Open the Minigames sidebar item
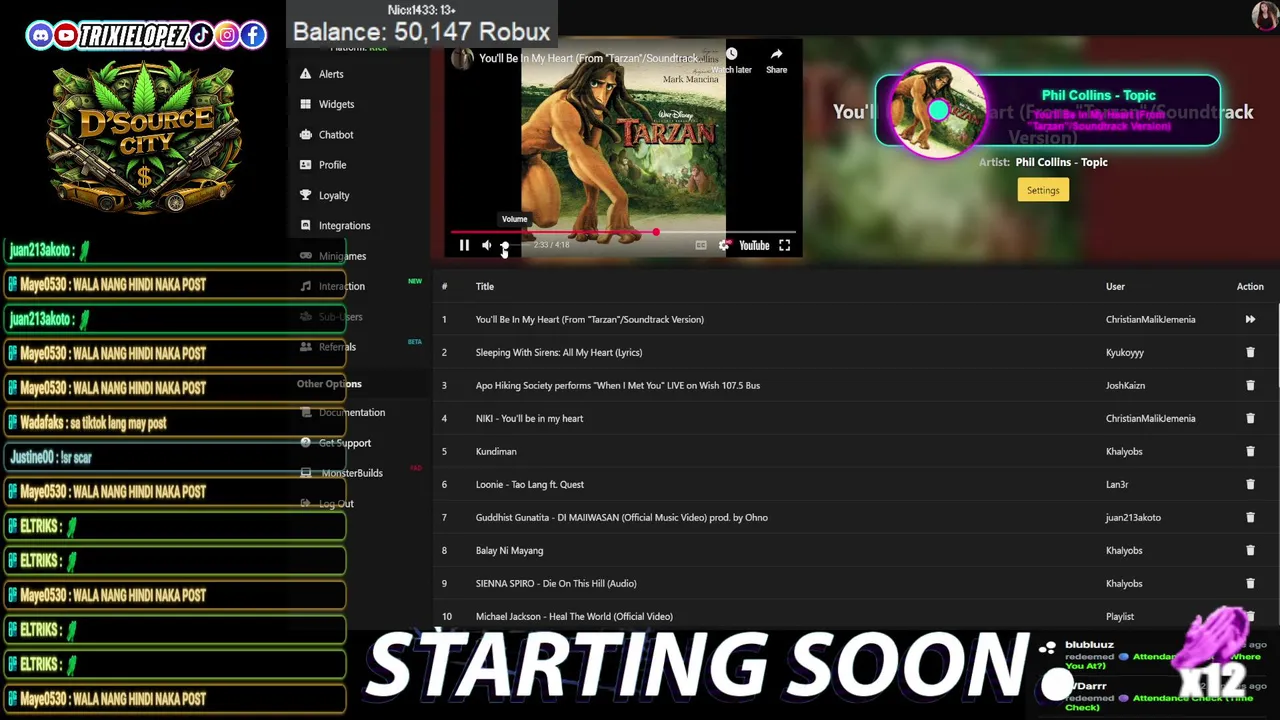Viewport: 1280px width, 720px height. coord(342,256)
